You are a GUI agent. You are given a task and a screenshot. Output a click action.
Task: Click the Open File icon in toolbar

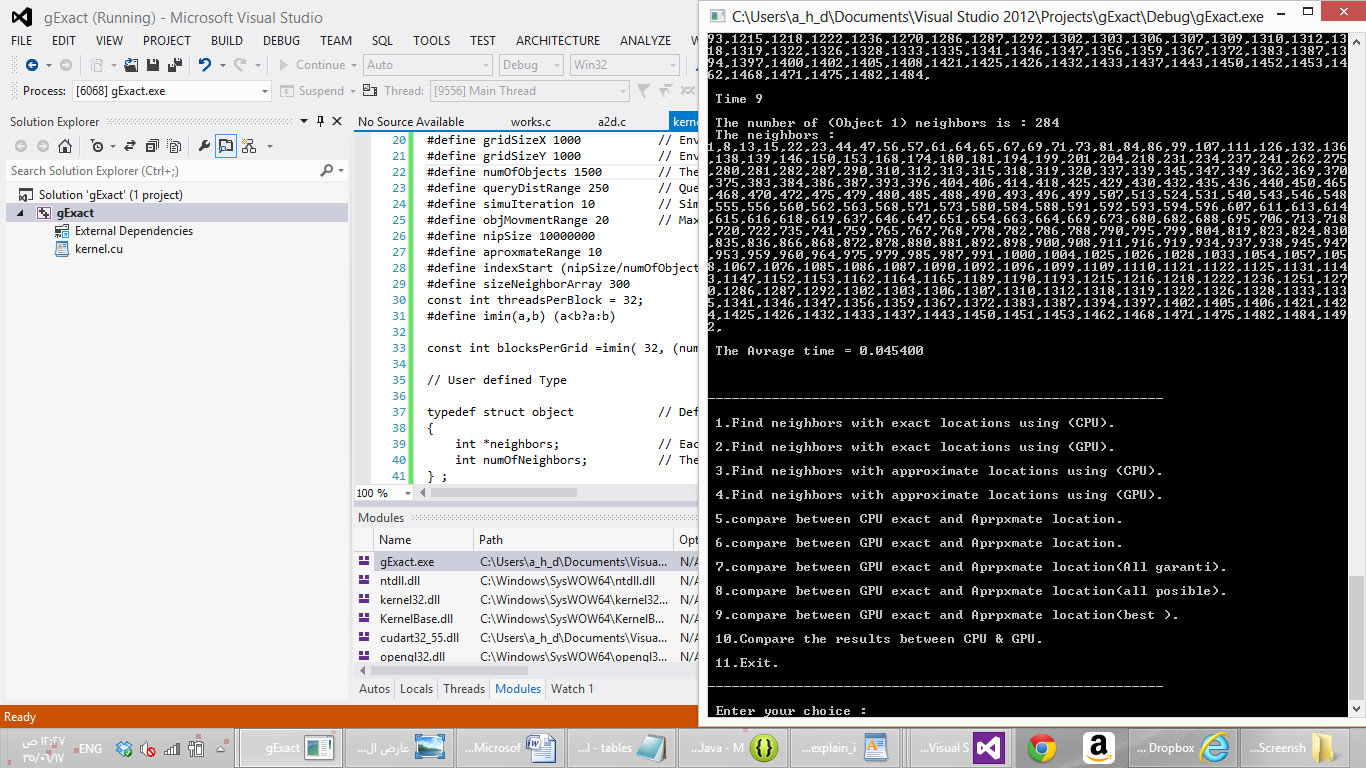[132, 65]
